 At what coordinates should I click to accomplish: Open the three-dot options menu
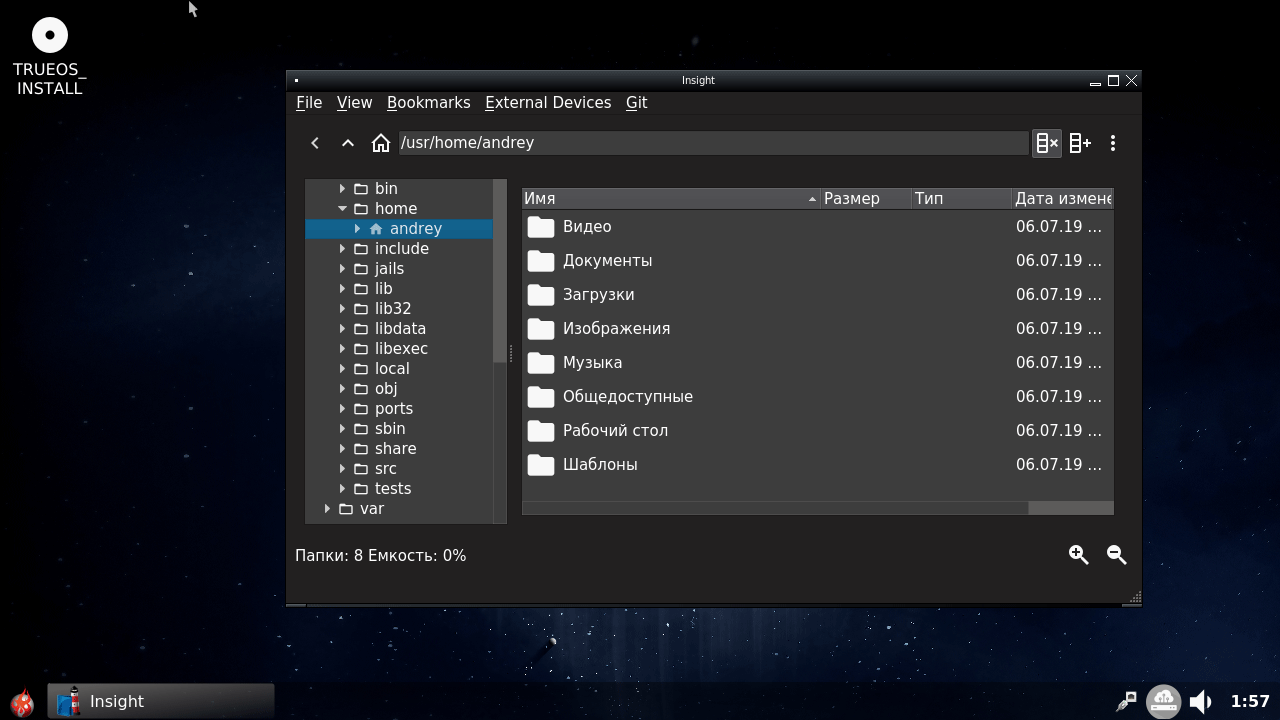(1113, 143)
